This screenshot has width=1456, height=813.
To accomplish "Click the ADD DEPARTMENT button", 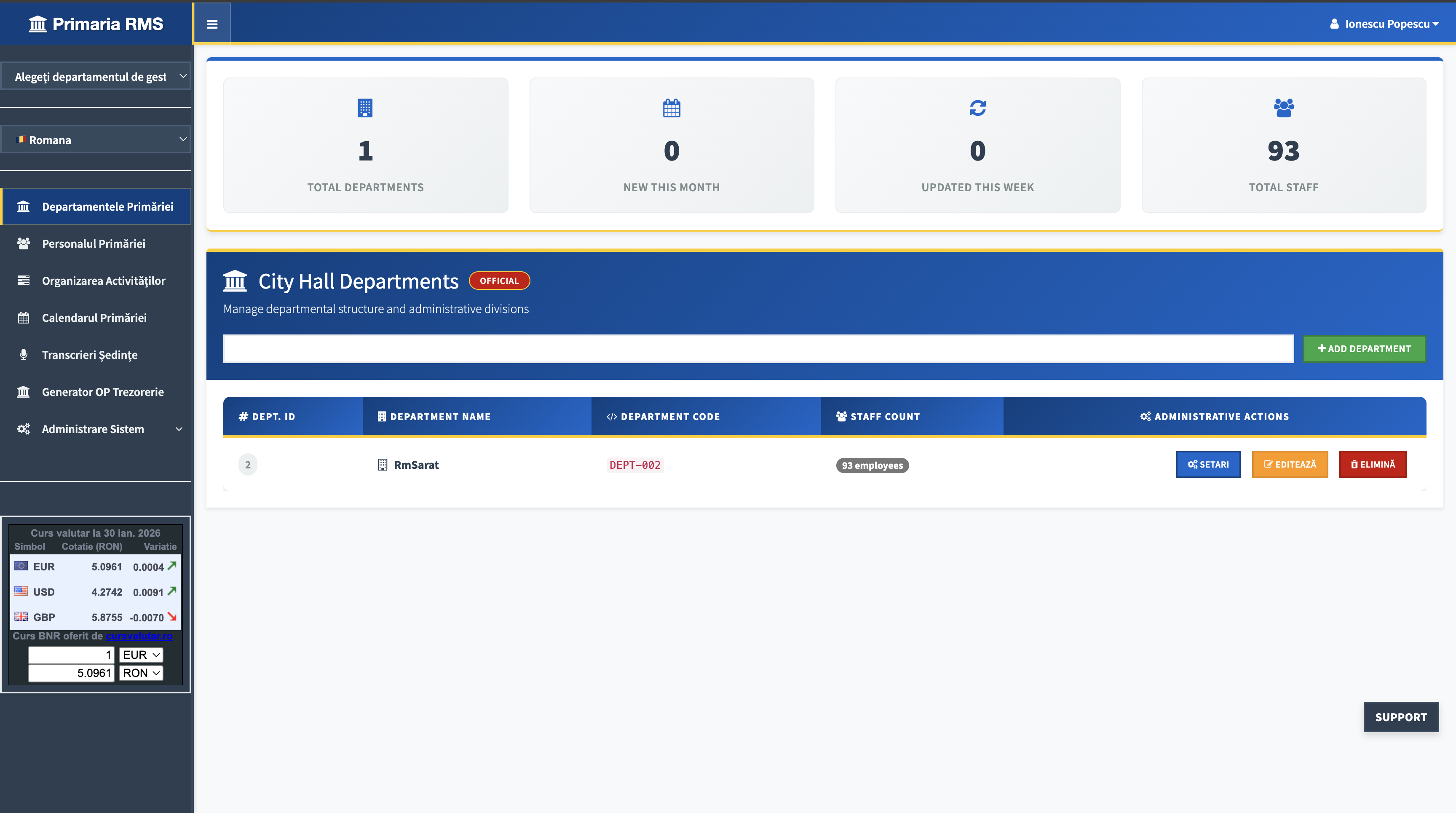I will coord(1365,349).
